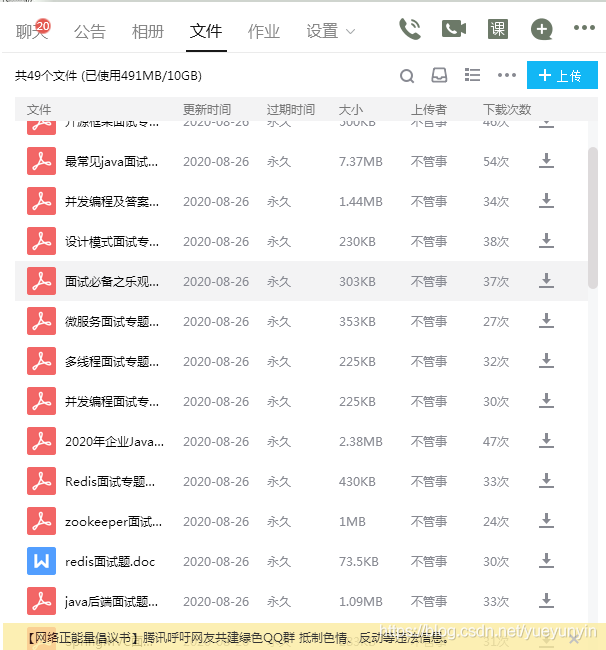Viewport: 606px width, 650px height.
Task: Download 并发编程面试专 file
Action: point(546,401)
